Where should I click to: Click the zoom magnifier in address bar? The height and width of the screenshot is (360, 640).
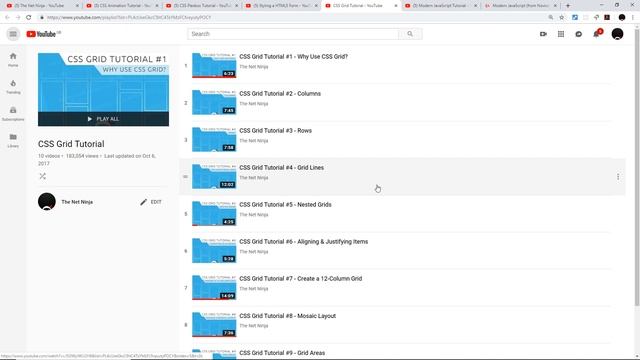551,18
